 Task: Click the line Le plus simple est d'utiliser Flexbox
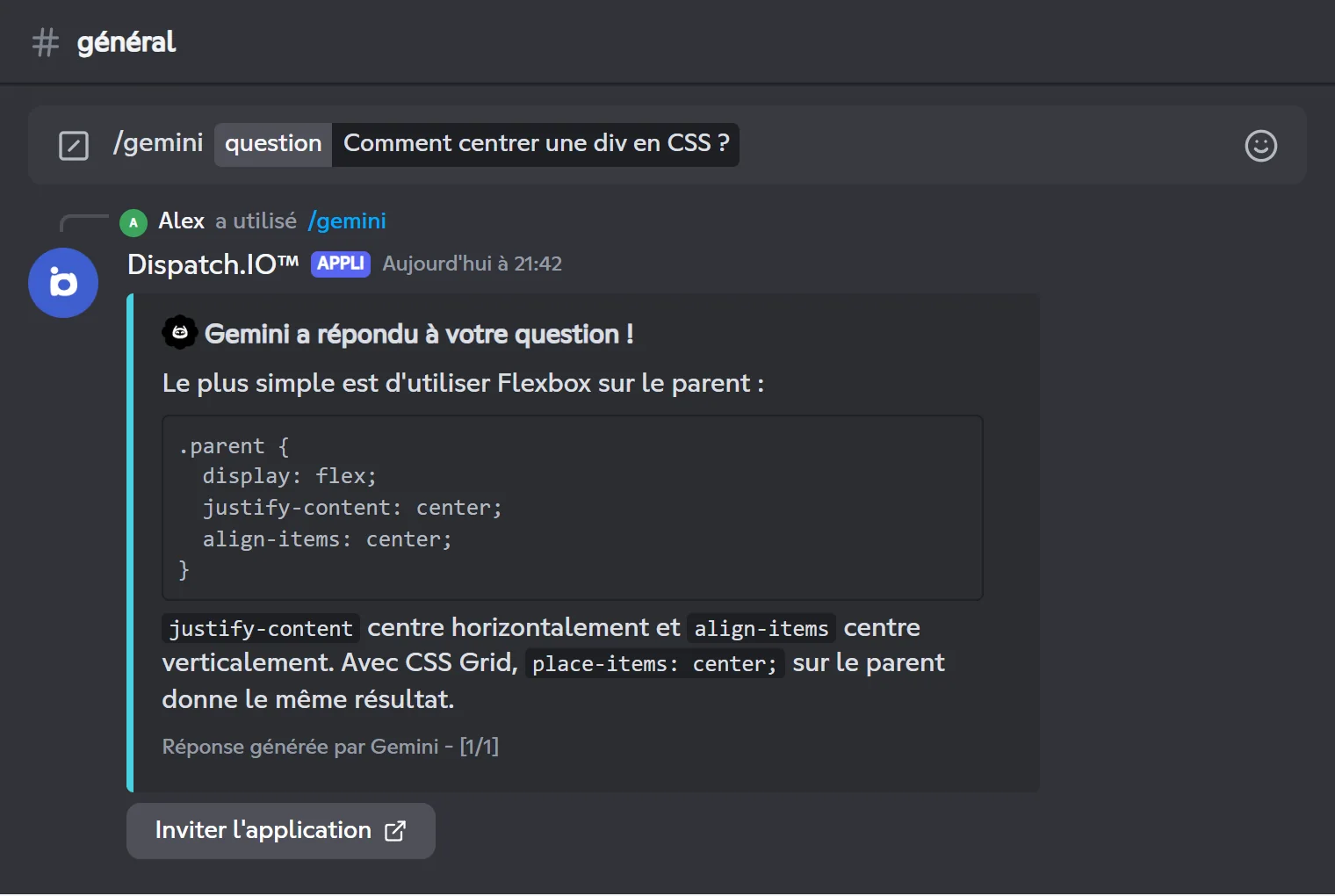(463, 384)
